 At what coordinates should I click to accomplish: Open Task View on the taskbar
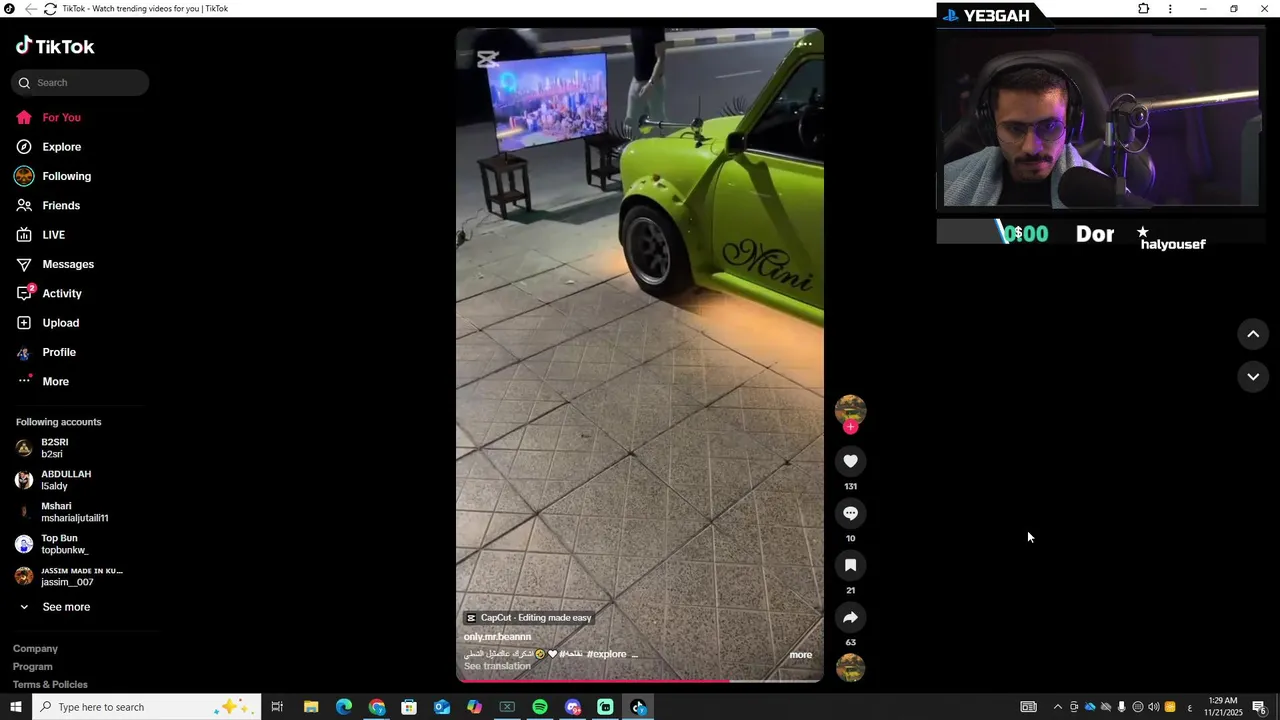pos(277,707)
